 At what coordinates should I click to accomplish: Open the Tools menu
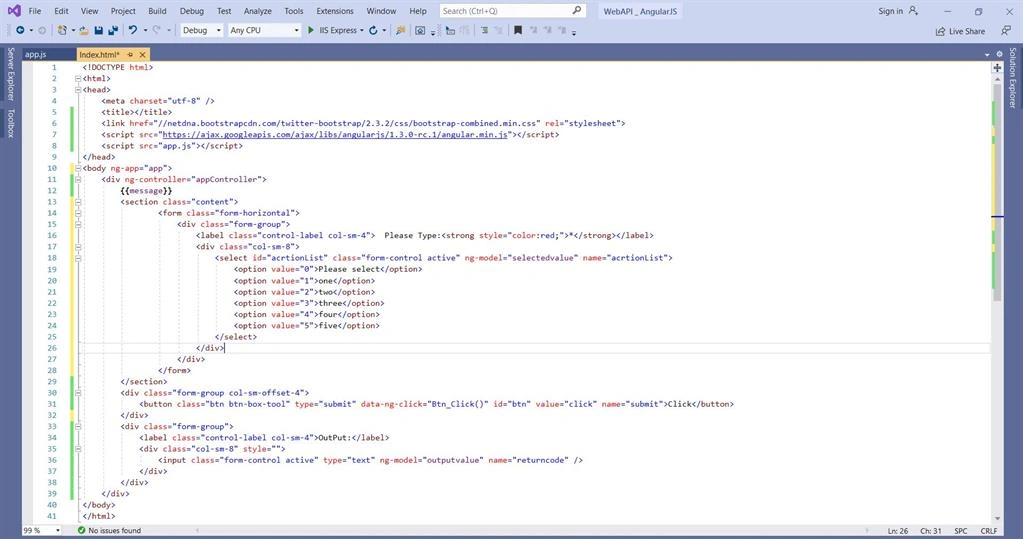294,11
